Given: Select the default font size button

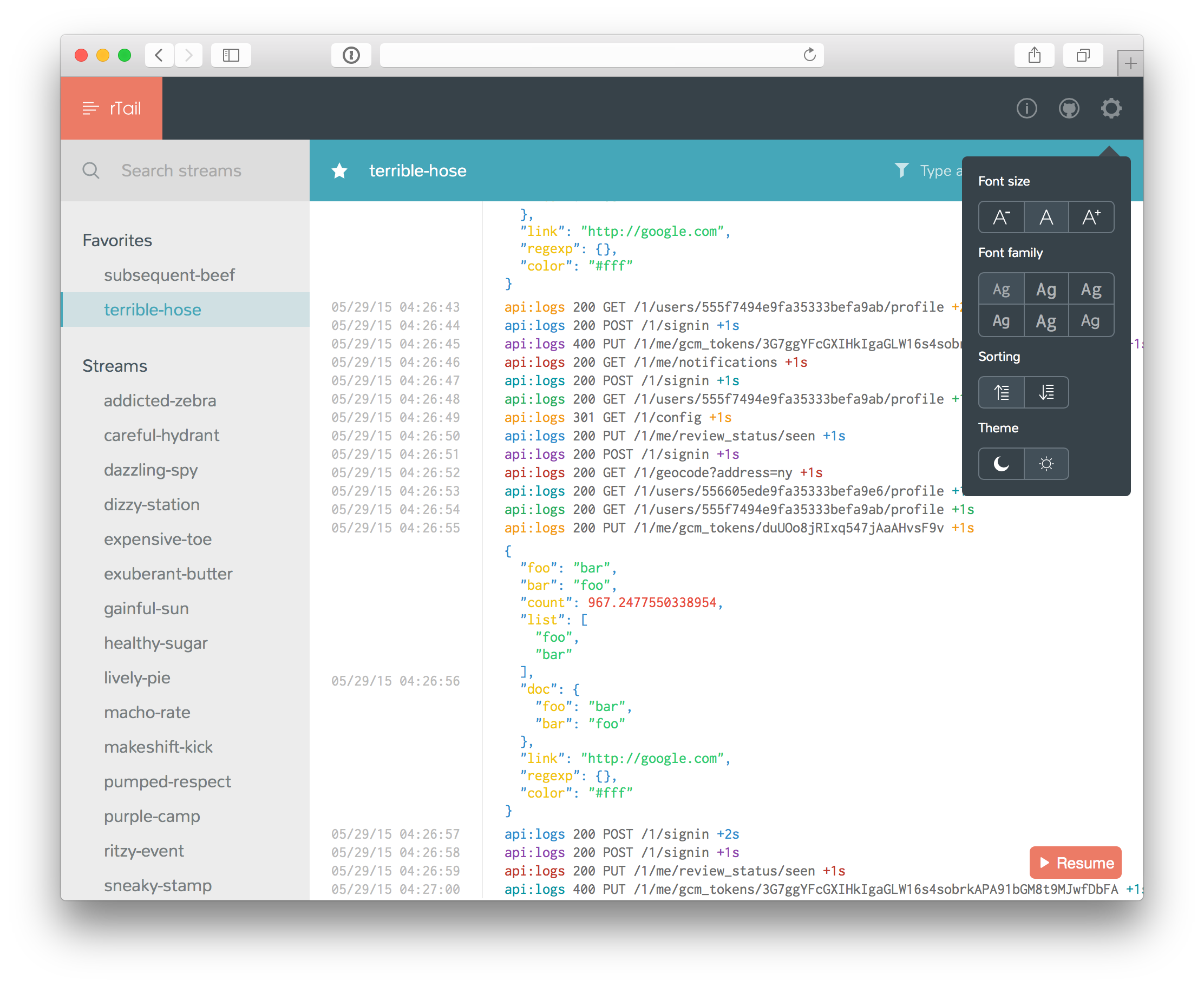Looking at the screenshot, I should tap(1046, 217).
